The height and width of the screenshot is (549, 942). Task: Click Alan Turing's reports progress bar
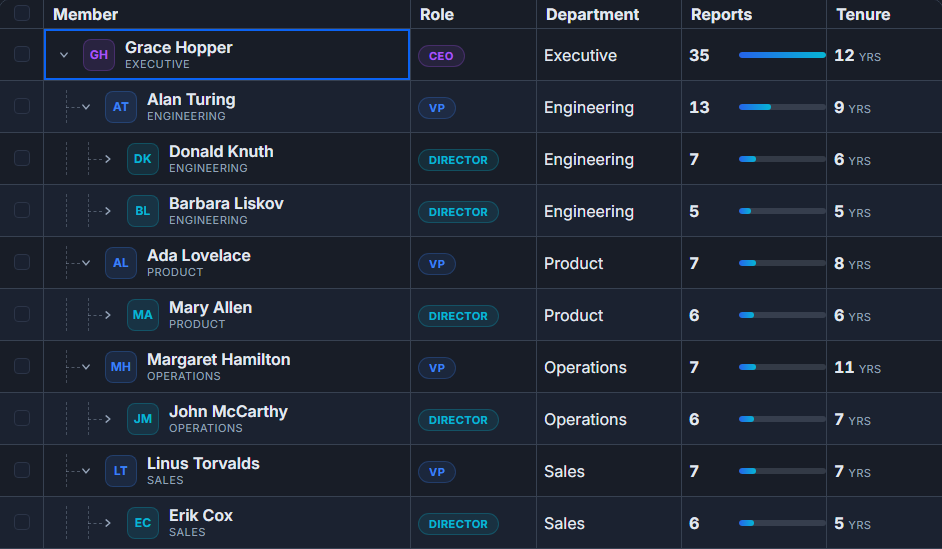click(x=782, y=107)
